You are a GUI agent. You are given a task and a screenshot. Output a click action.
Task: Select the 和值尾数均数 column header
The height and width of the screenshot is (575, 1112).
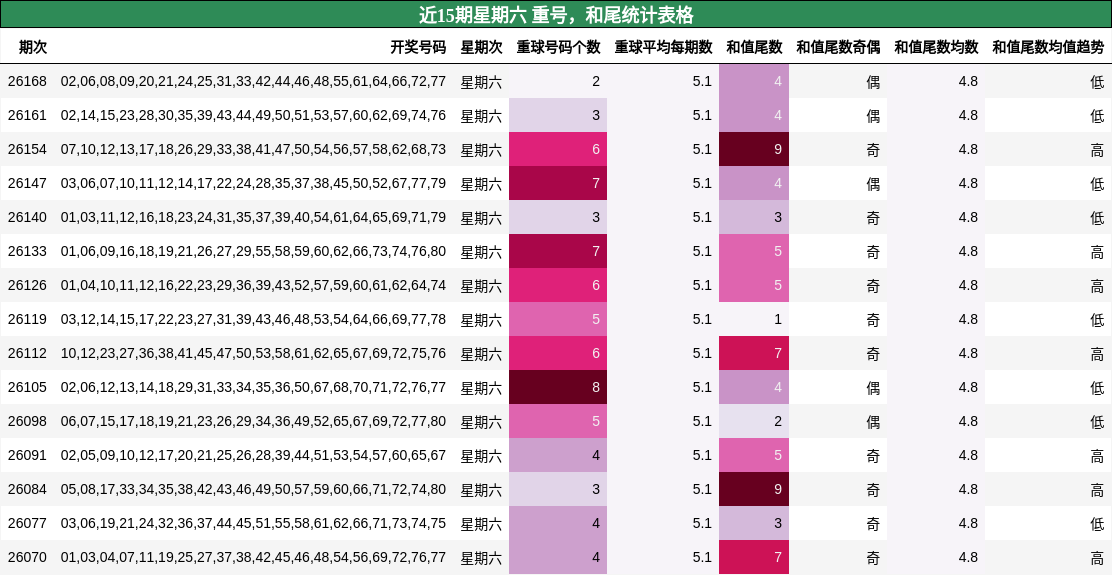tap(936, 48)
